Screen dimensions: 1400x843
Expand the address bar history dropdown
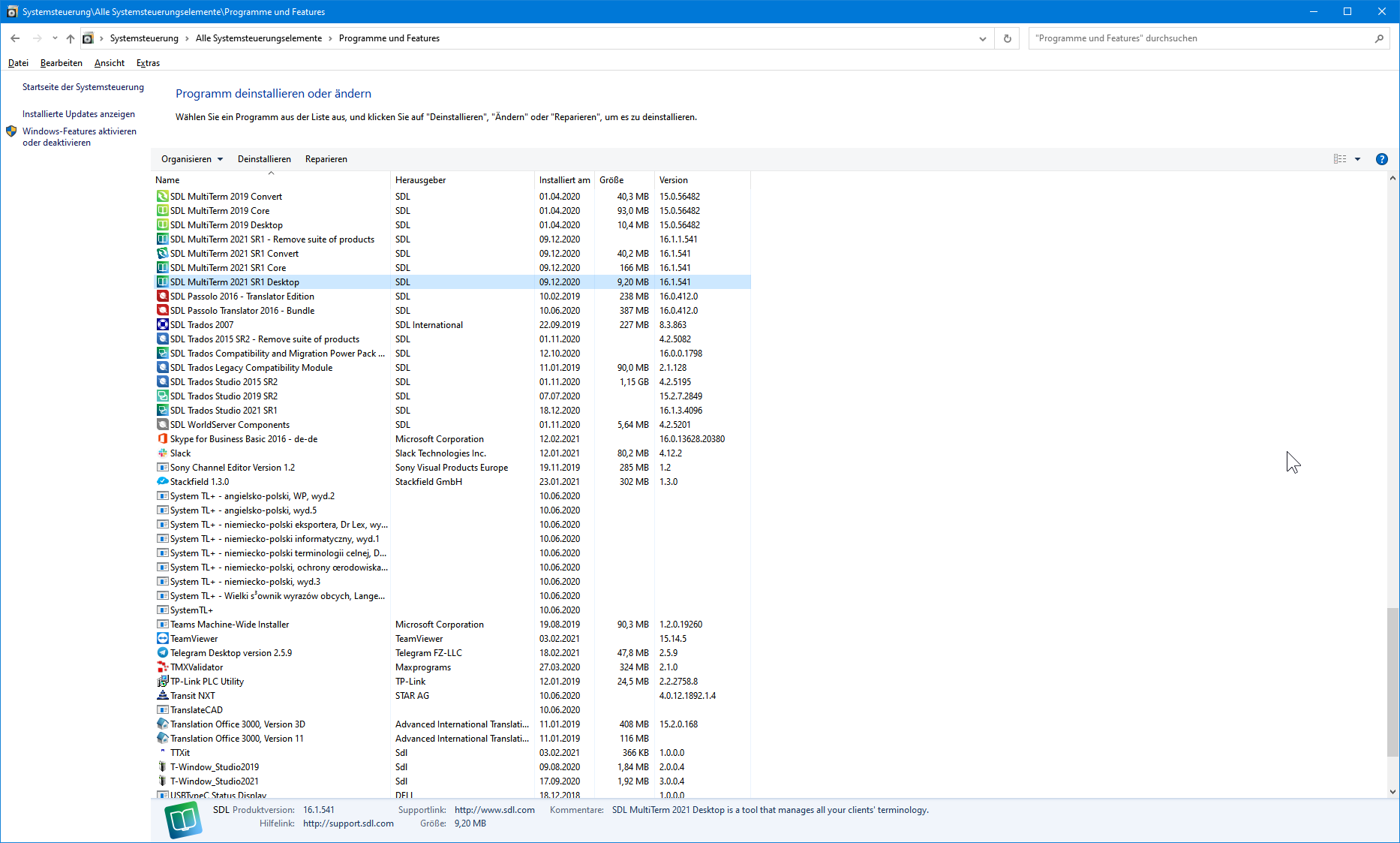click(983, 38)
